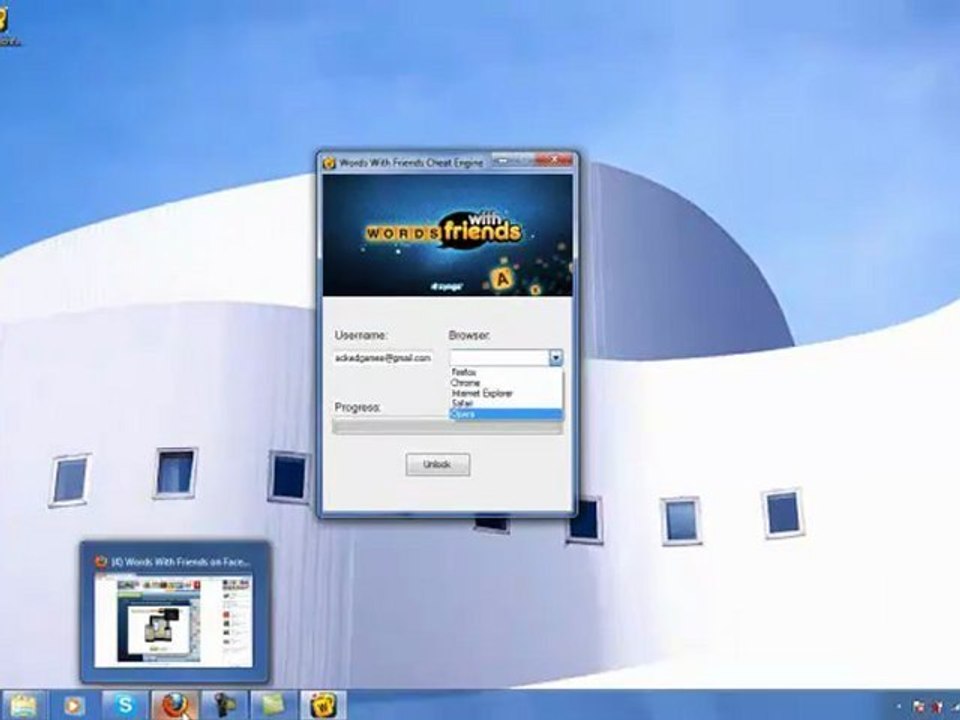Open the file explorer taskbar icon
The height and width of the screenshot is (720, 960).
point(23,706)
